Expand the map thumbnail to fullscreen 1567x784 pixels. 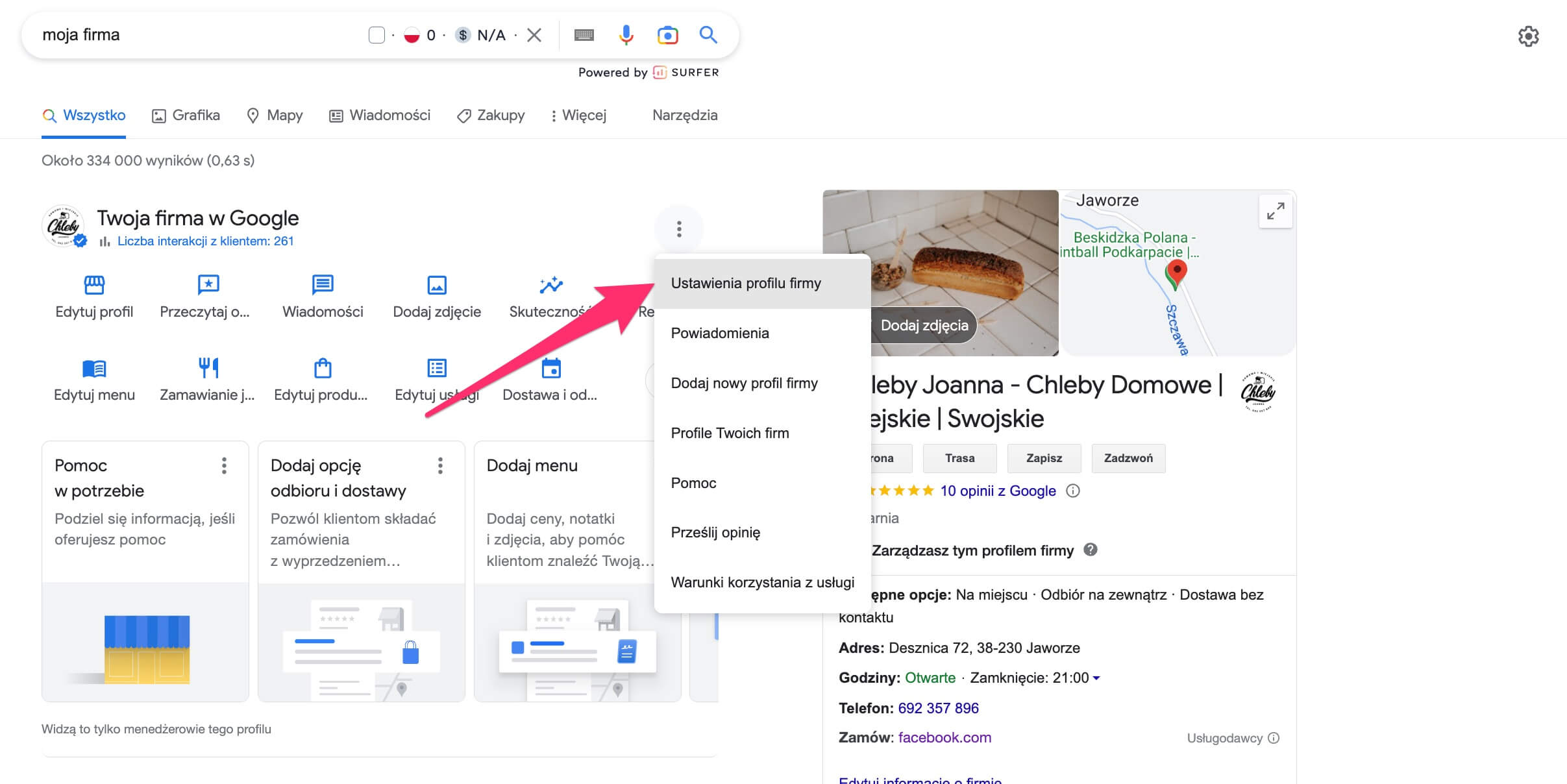coord(1275,212)
